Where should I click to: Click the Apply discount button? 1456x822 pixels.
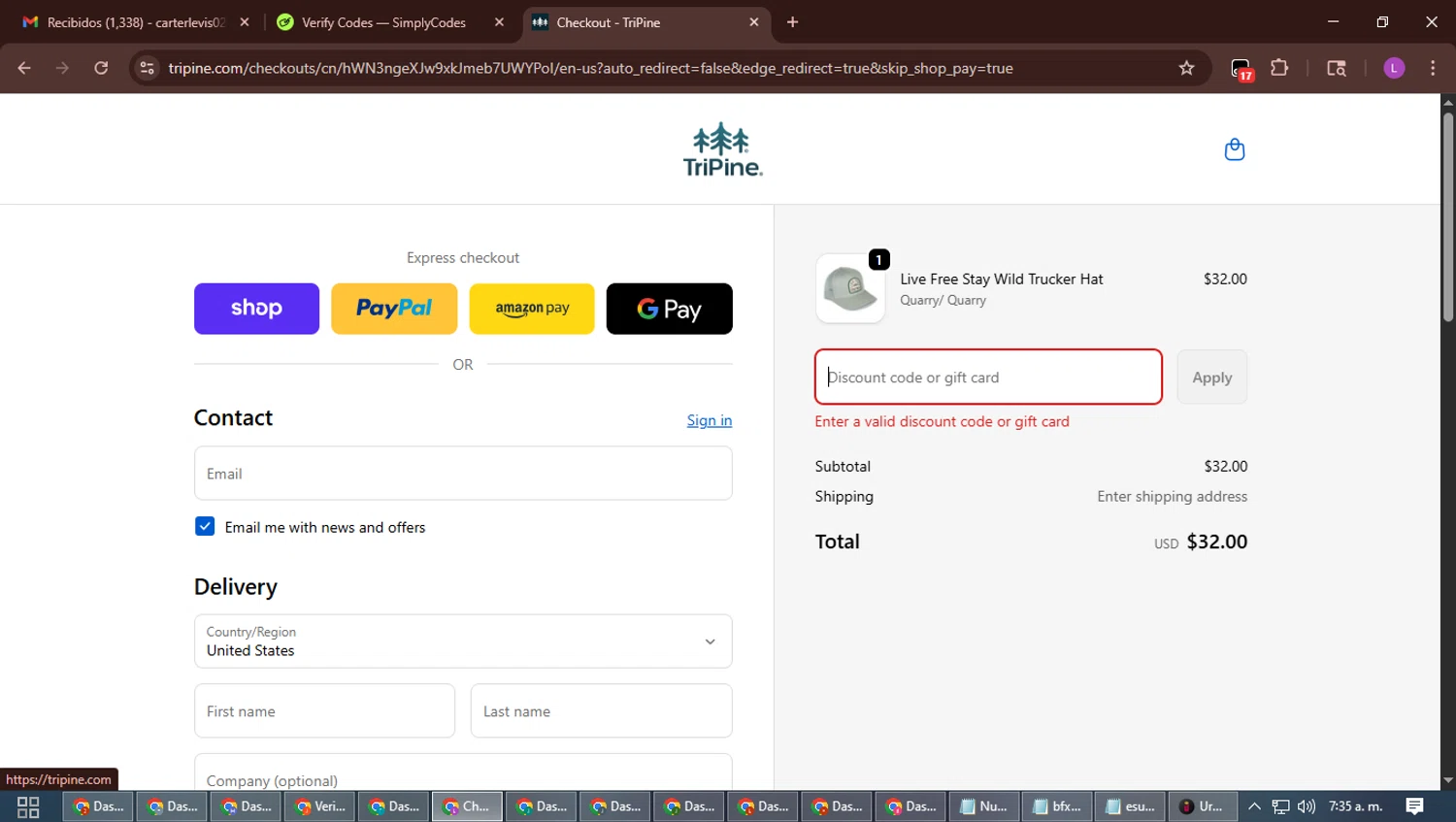1212,377
